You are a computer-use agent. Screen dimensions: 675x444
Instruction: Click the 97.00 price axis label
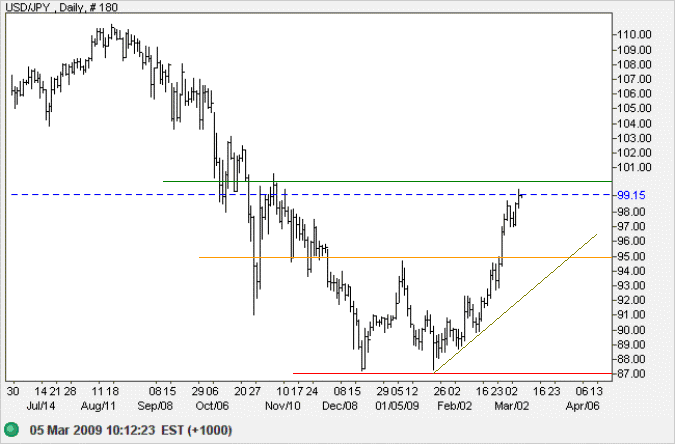pos(631,226)
